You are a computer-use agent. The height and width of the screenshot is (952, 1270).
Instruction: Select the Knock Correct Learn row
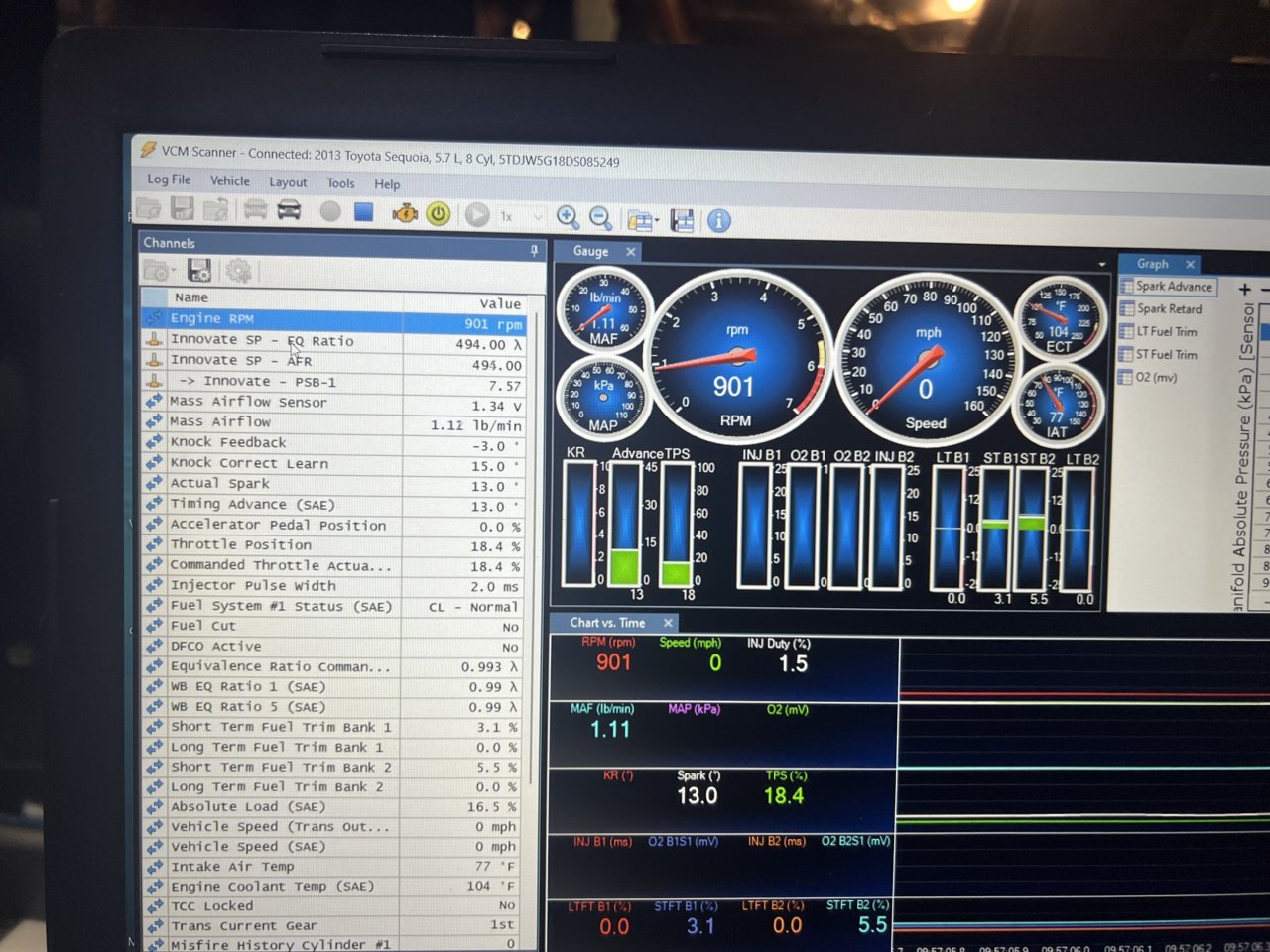coord(333,464)
